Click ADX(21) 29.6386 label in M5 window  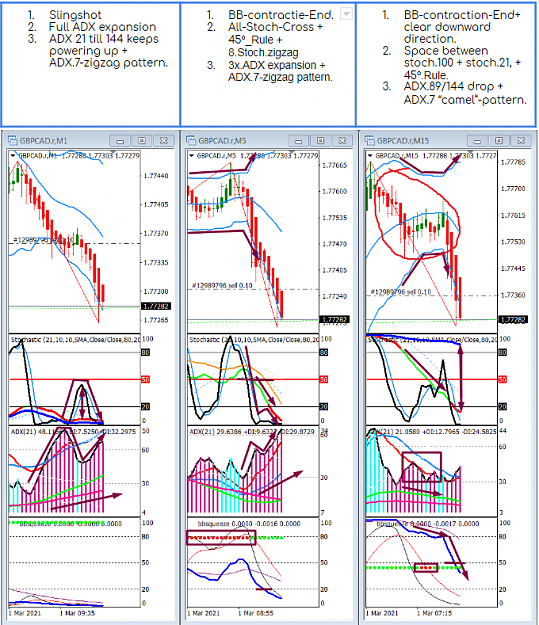252,432
